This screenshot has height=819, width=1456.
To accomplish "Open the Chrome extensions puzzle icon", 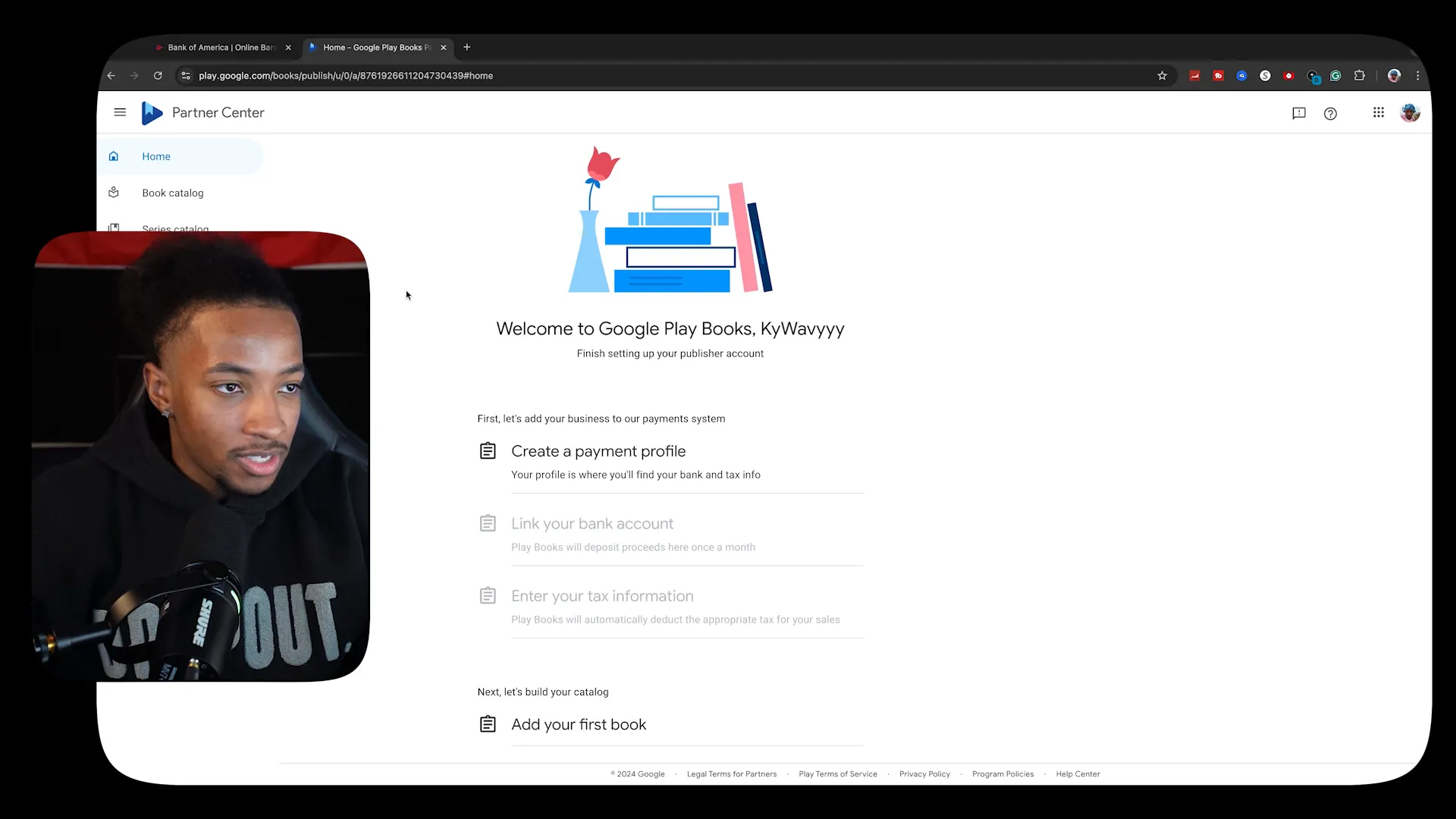I will pos(1359,76).
